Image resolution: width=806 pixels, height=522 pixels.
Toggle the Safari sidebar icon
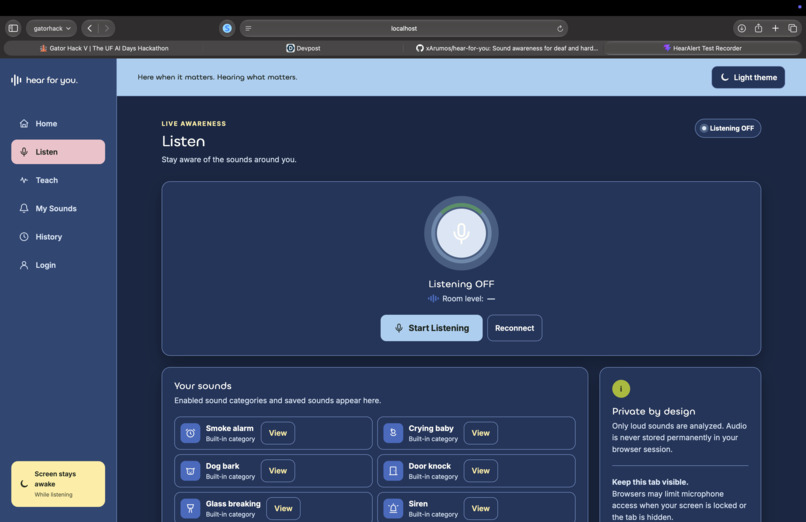13,28
